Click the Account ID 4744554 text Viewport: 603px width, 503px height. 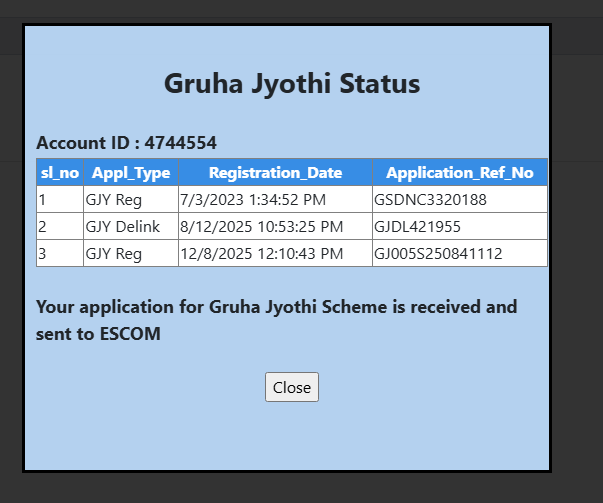click(x=126, y=143)
